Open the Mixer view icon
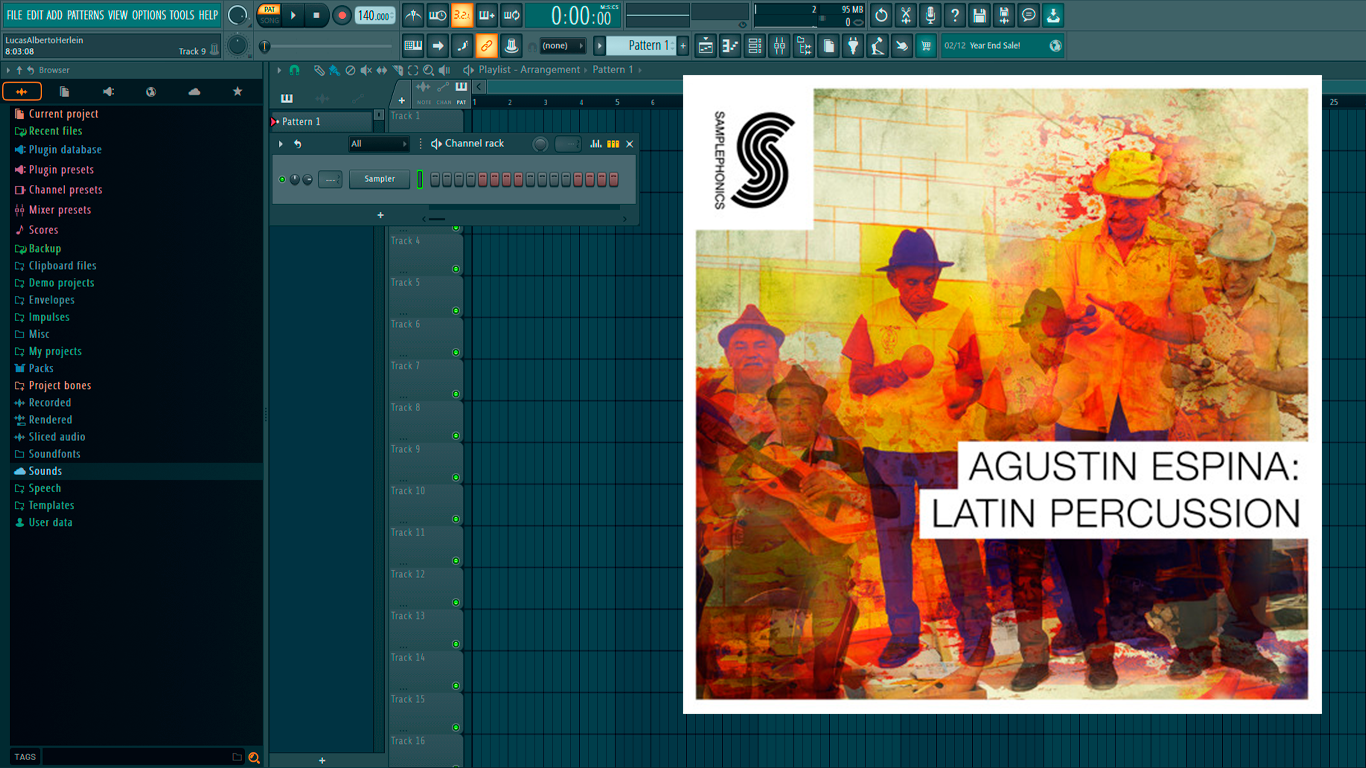This screenshot has height=768, width=1366. 779,45
